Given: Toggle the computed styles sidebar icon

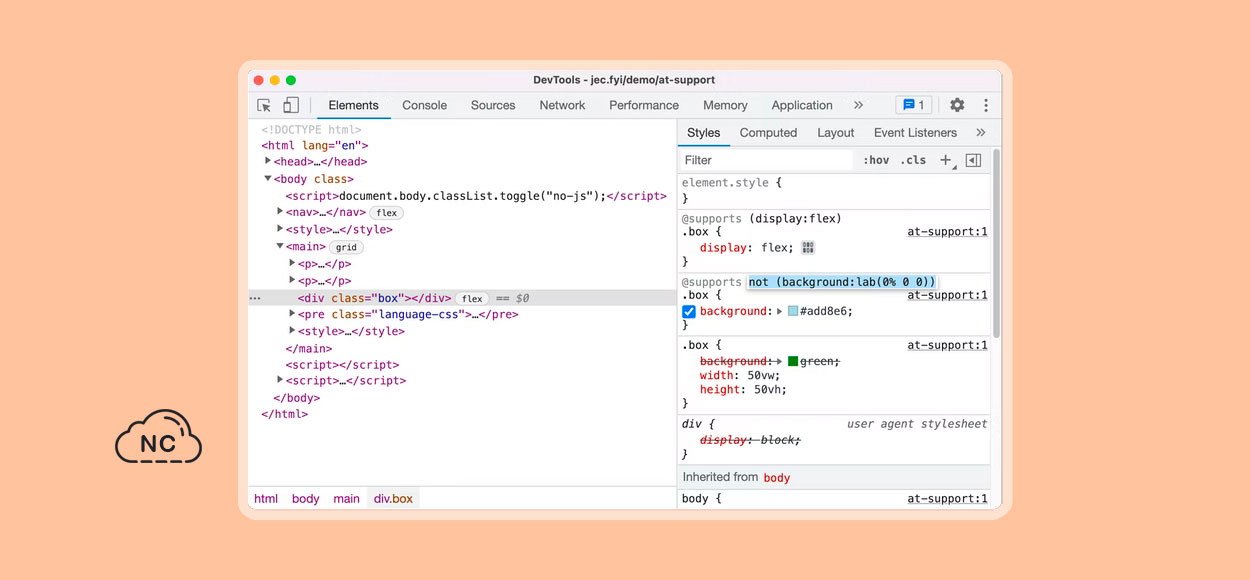Looking at the screenshot, I should tap(973, 160).
